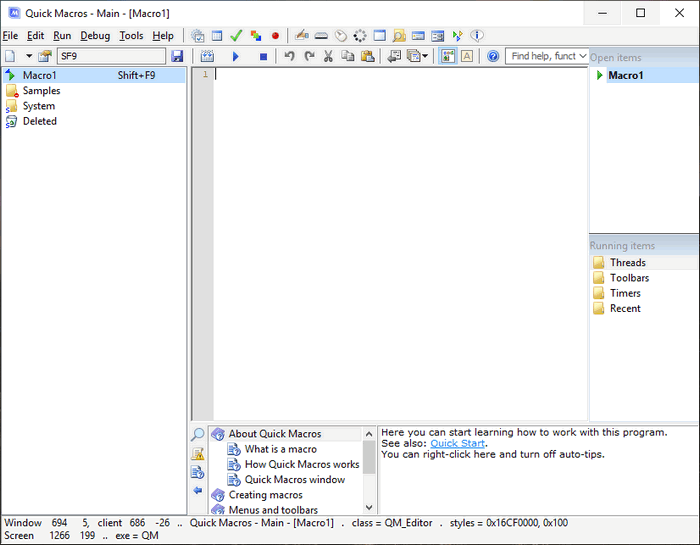Stop the macro with the blue square icon
Viewport: 700px width, 545px height.
click(x=263, y=57)
